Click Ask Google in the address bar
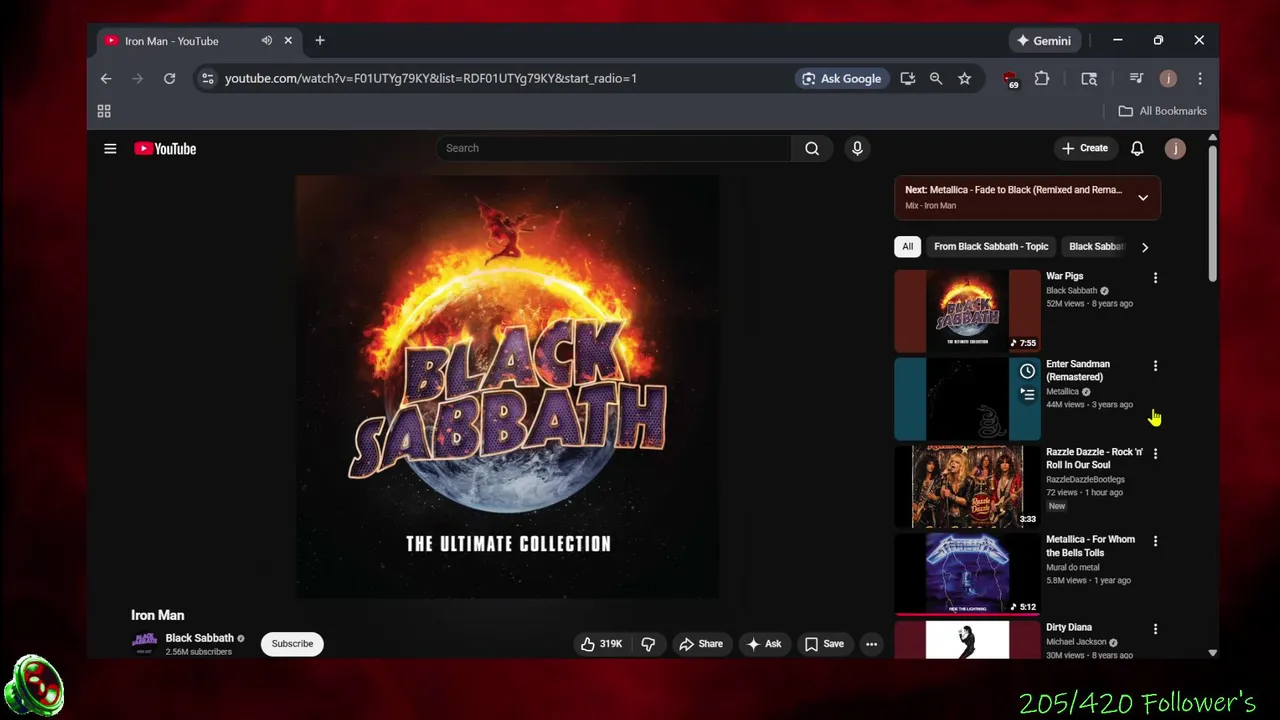 tap(840, 78)
